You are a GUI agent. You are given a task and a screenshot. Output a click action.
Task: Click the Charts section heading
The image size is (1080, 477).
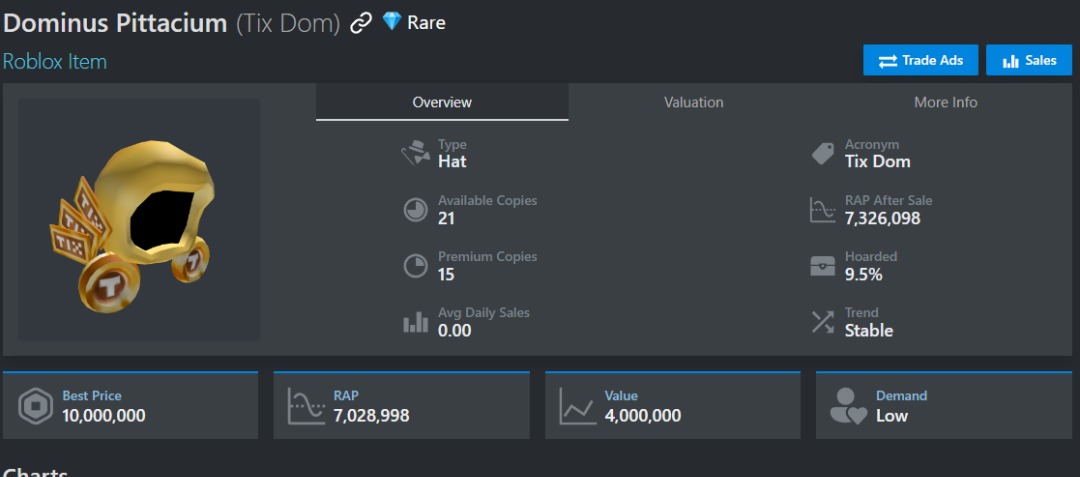(36, 472)
